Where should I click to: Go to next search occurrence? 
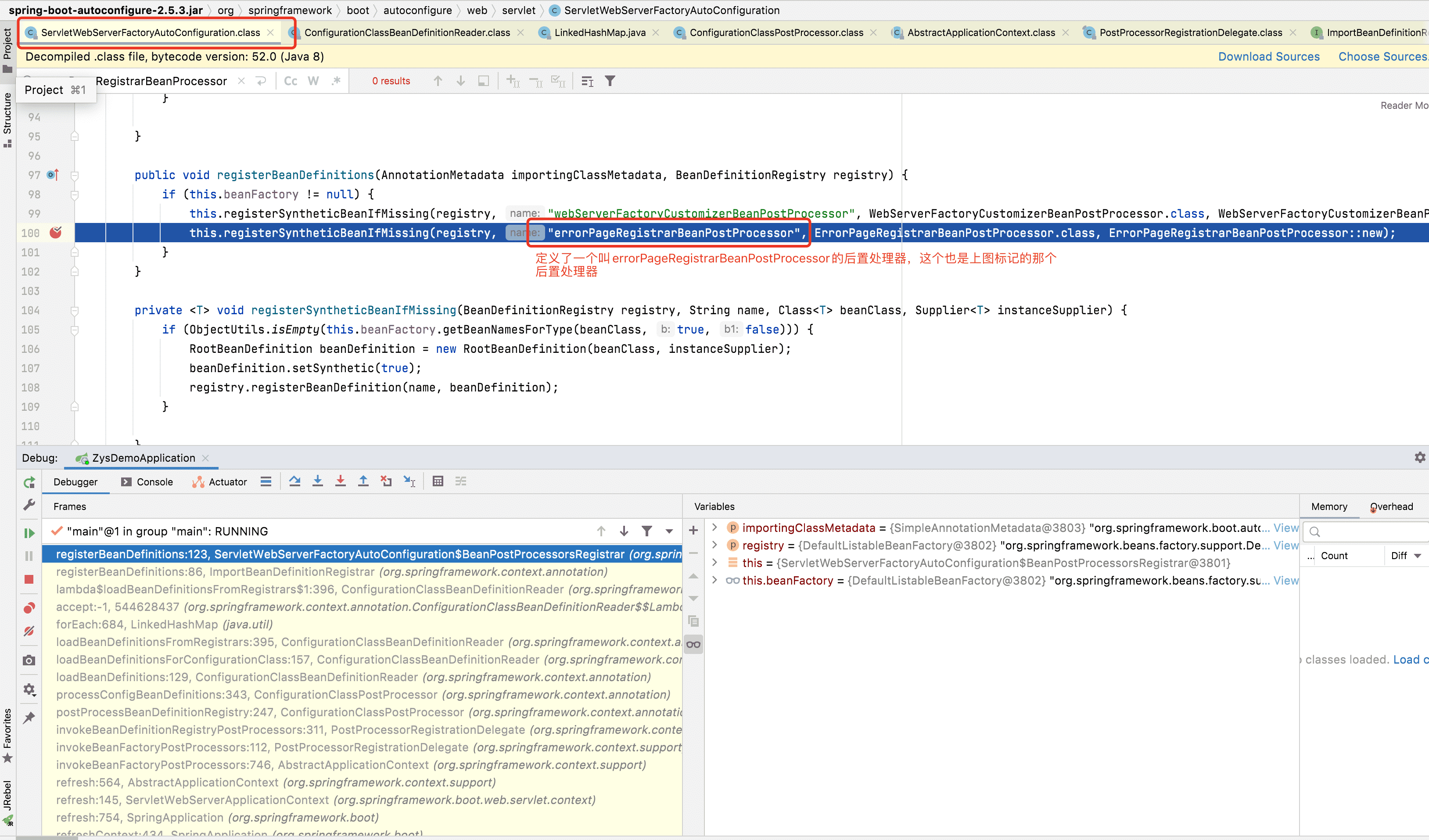(x=460, y=81)
